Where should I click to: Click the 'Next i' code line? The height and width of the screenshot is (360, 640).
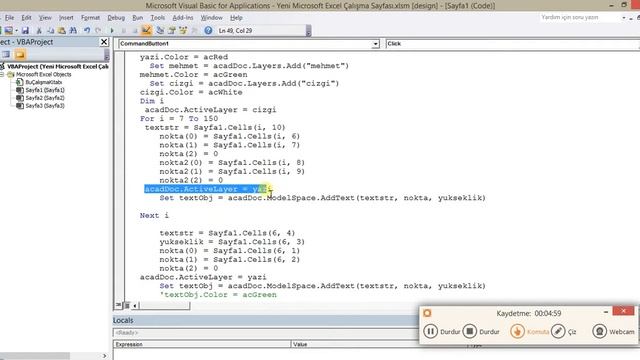pos(154,215)
